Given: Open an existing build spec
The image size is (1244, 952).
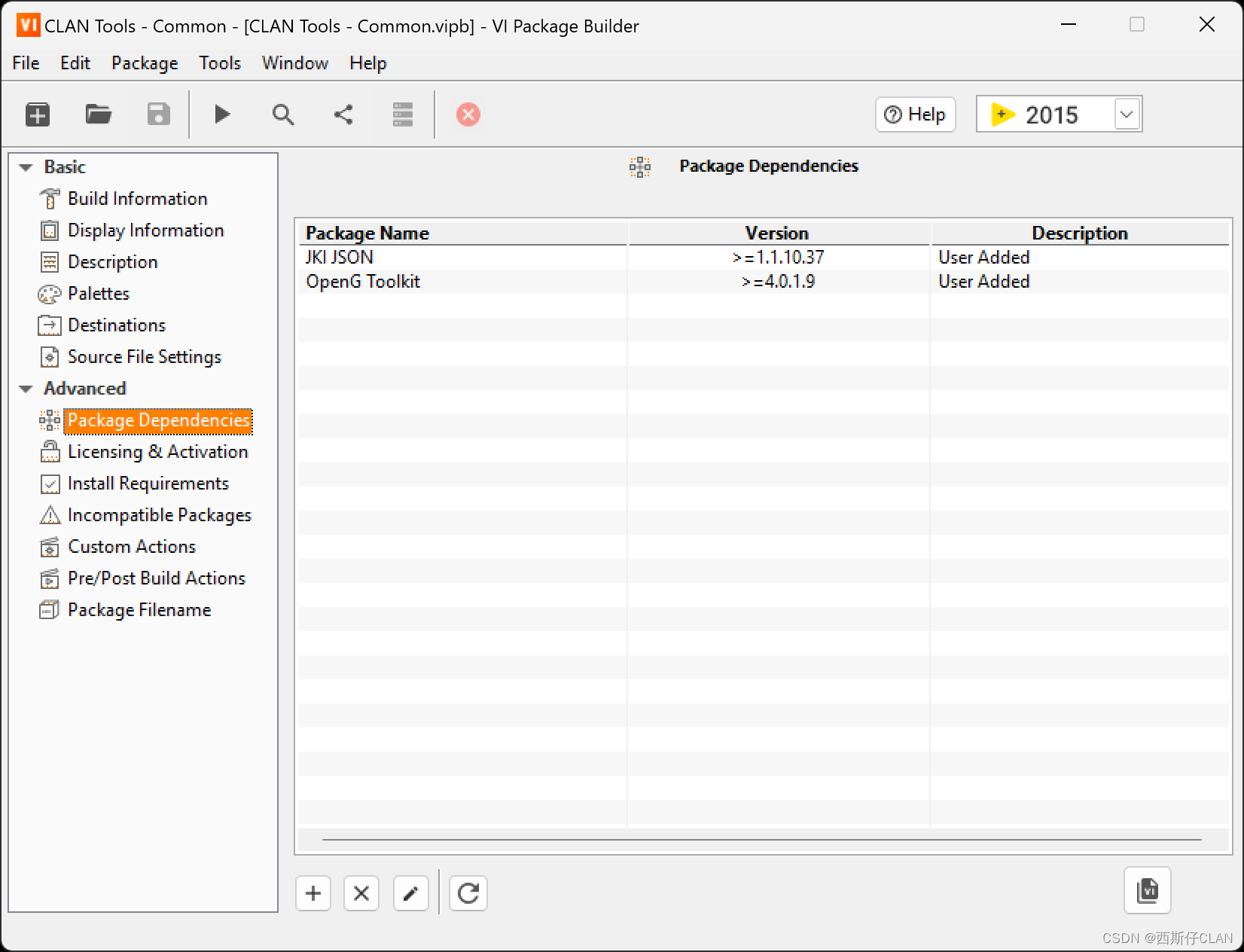Looking at the screenshot, I should (x=98, y=114).
